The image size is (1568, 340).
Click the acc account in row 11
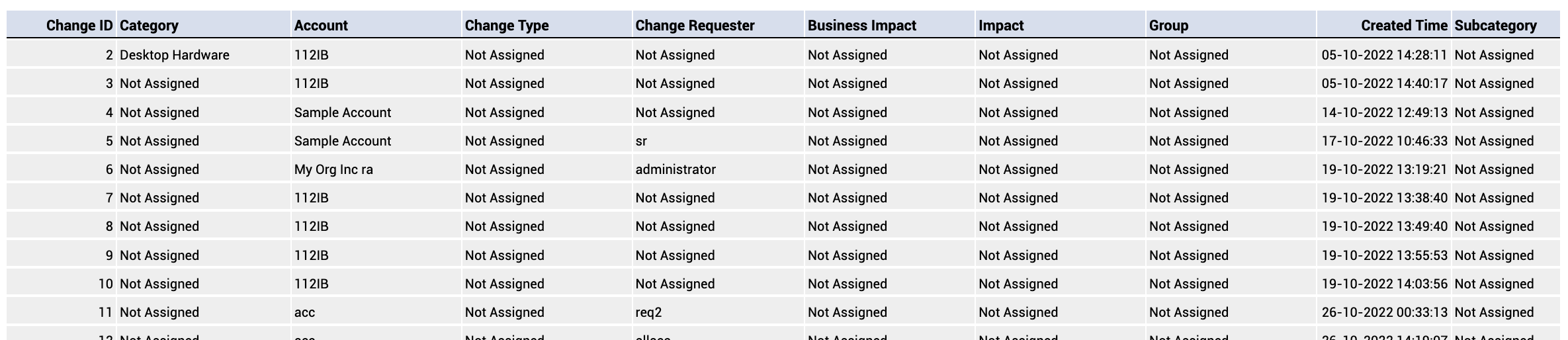(304, 312)
